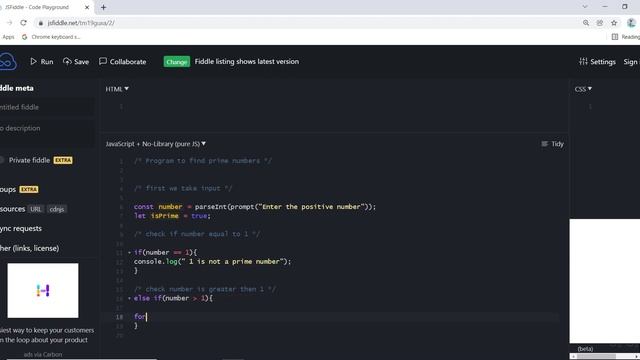
Task: Open the browser zoom magnifier icon
Action: [586, 23]
